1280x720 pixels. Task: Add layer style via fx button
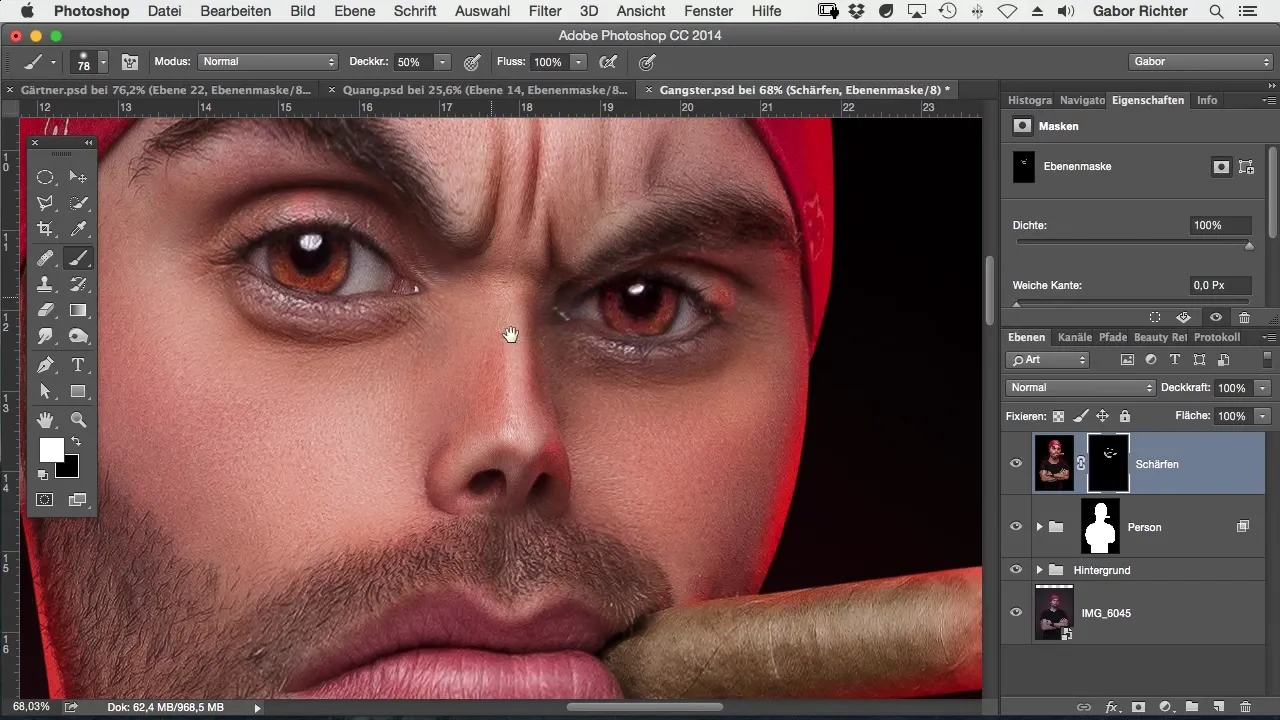click(x=1112, y=707)
